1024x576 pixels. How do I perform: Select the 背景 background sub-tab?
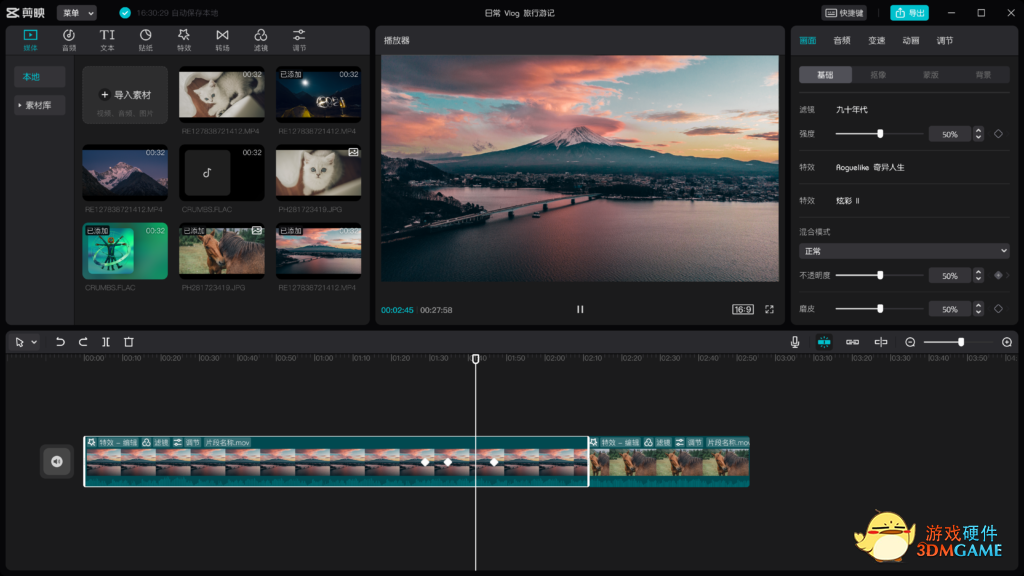(x=984, y=74)
